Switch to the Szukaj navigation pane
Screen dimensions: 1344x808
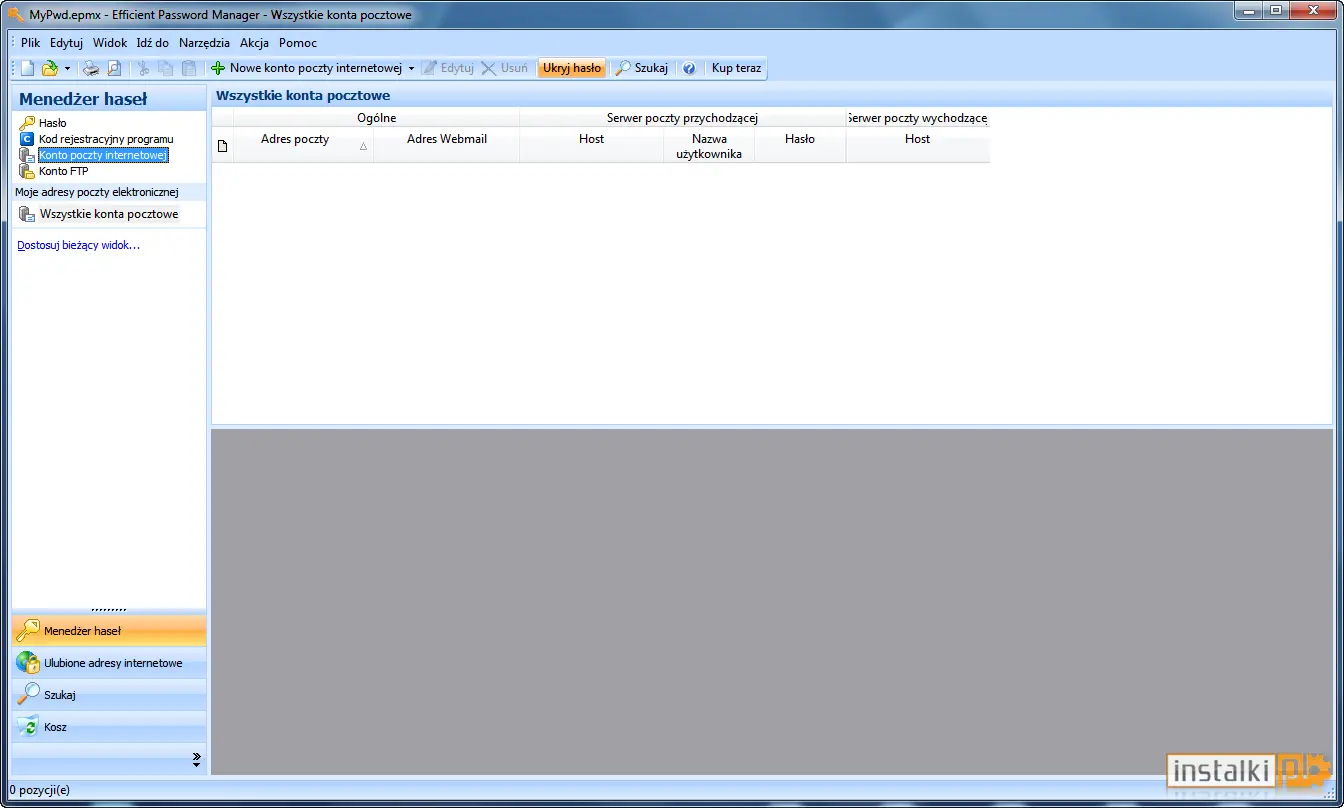[109, 695]
